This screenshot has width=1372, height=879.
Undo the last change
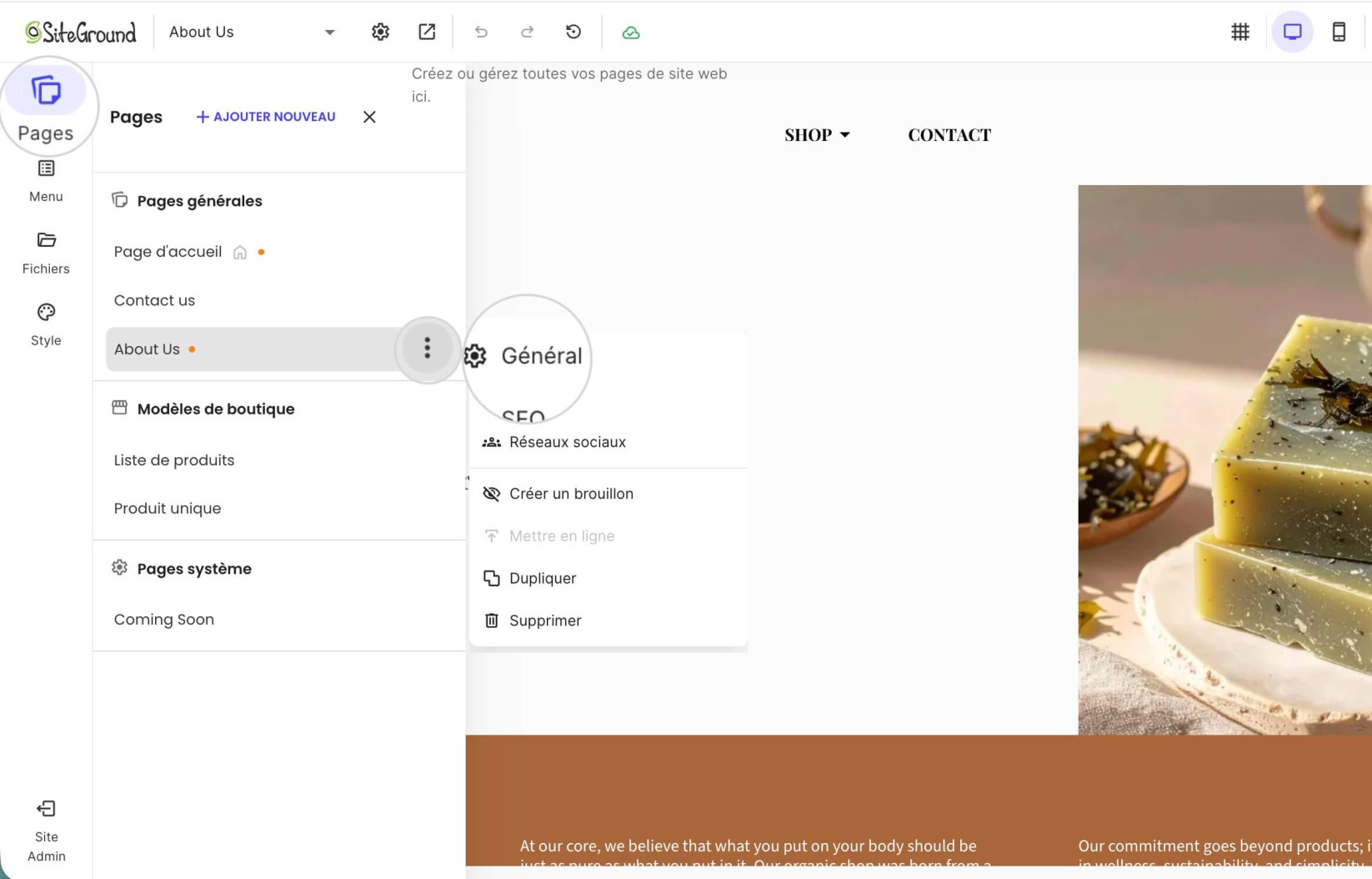pos(481,32)
